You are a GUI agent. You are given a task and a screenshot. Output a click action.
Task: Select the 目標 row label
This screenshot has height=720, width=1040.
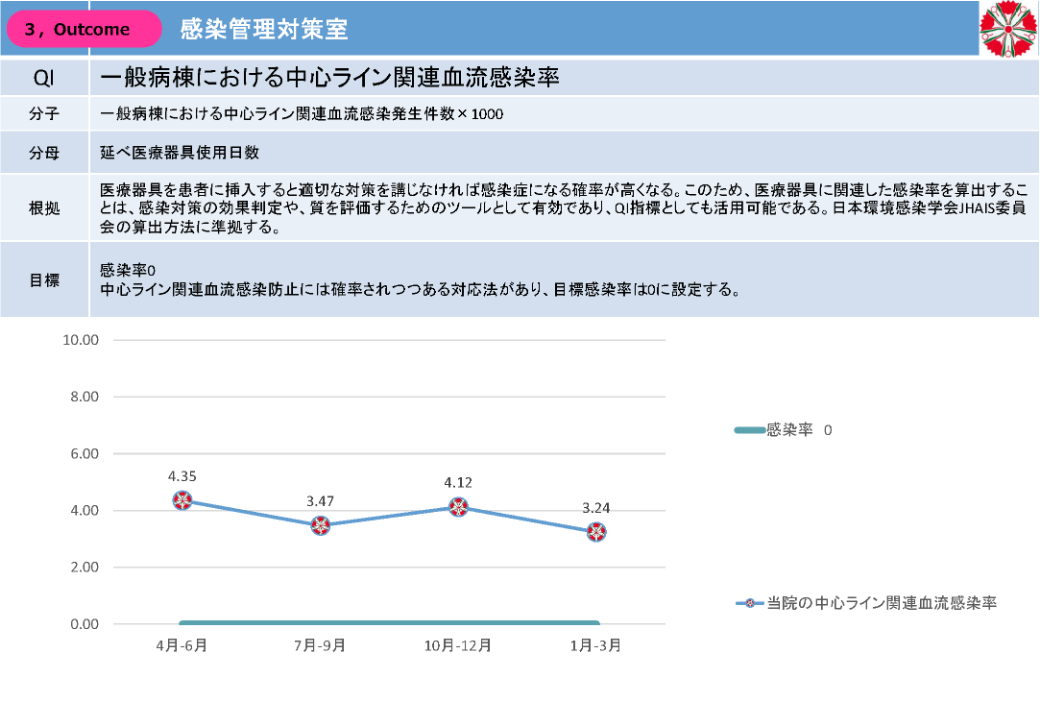tap(45, 280)
